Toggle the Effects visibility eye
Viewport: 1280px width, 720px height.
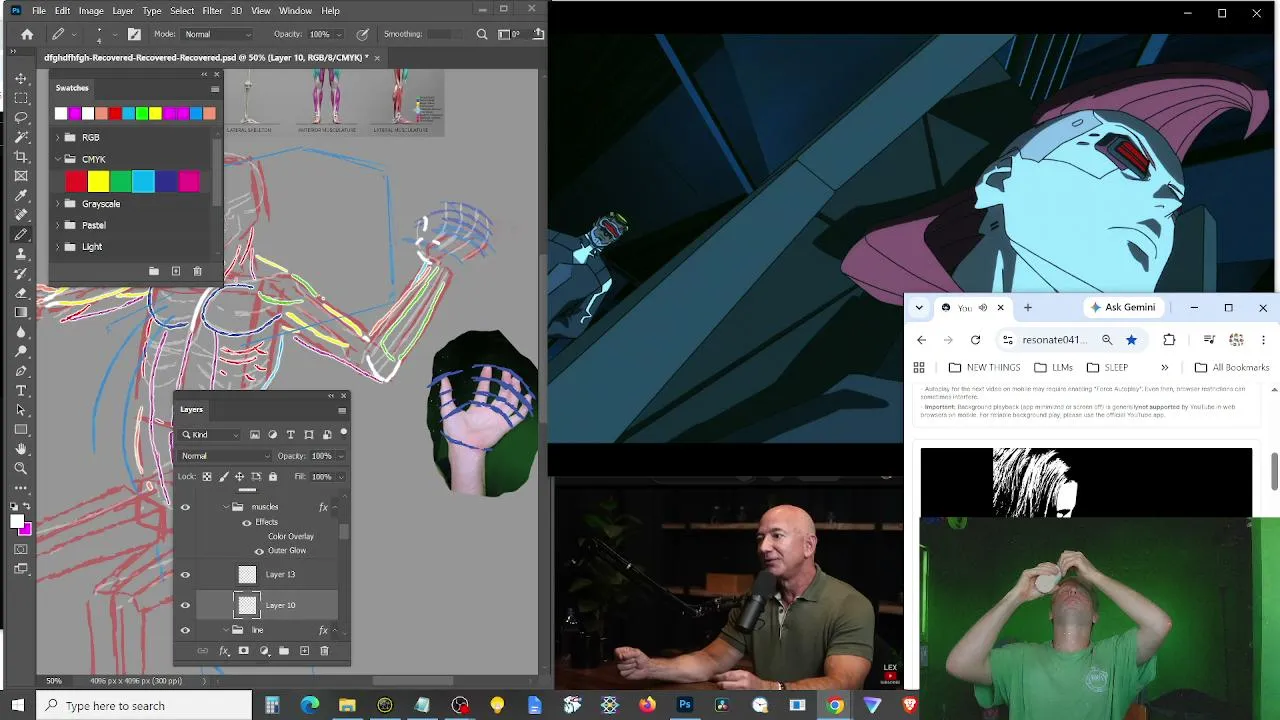click(x=247, y=522)
